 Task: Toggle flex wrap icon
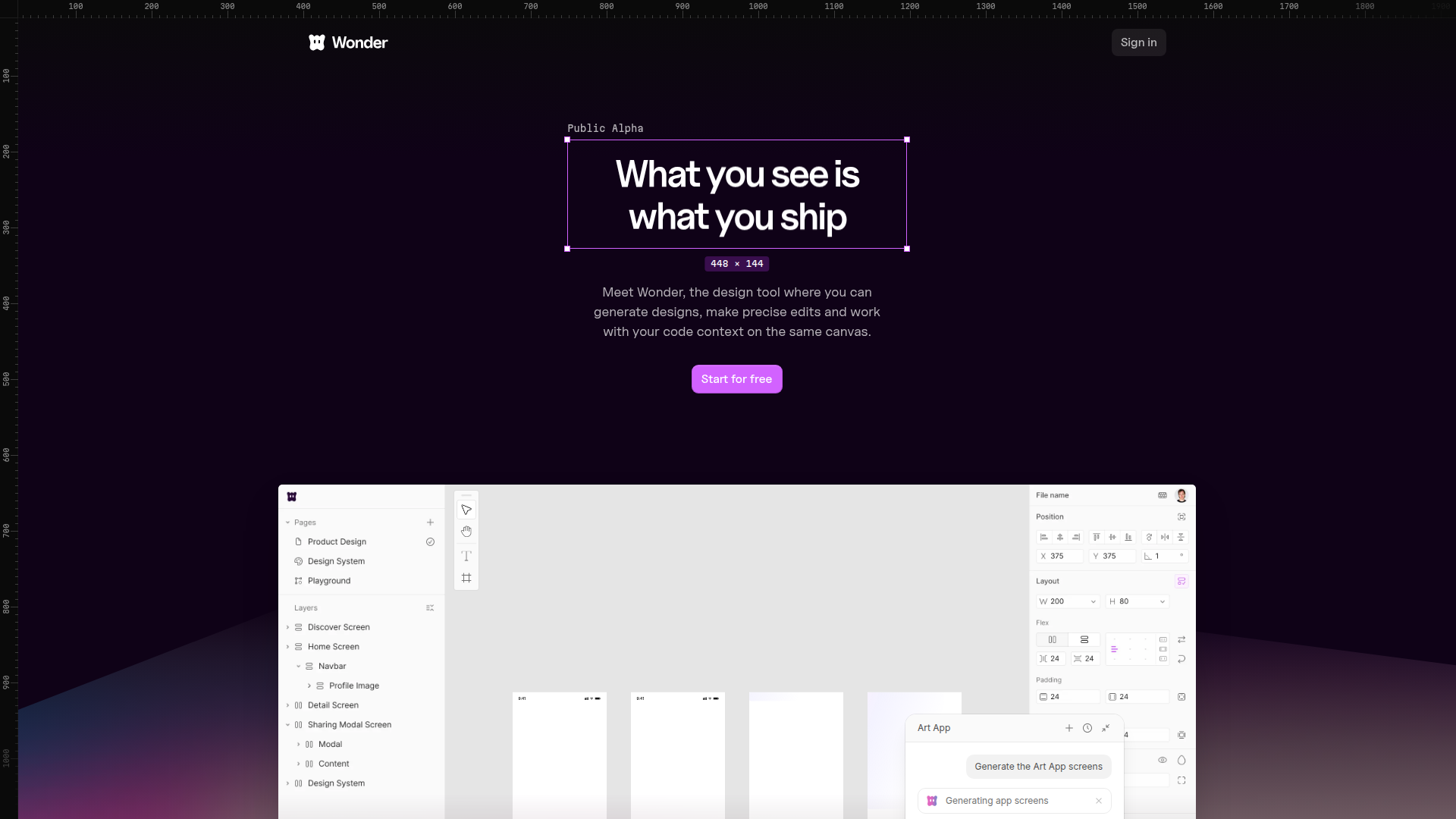point(1181,659)
